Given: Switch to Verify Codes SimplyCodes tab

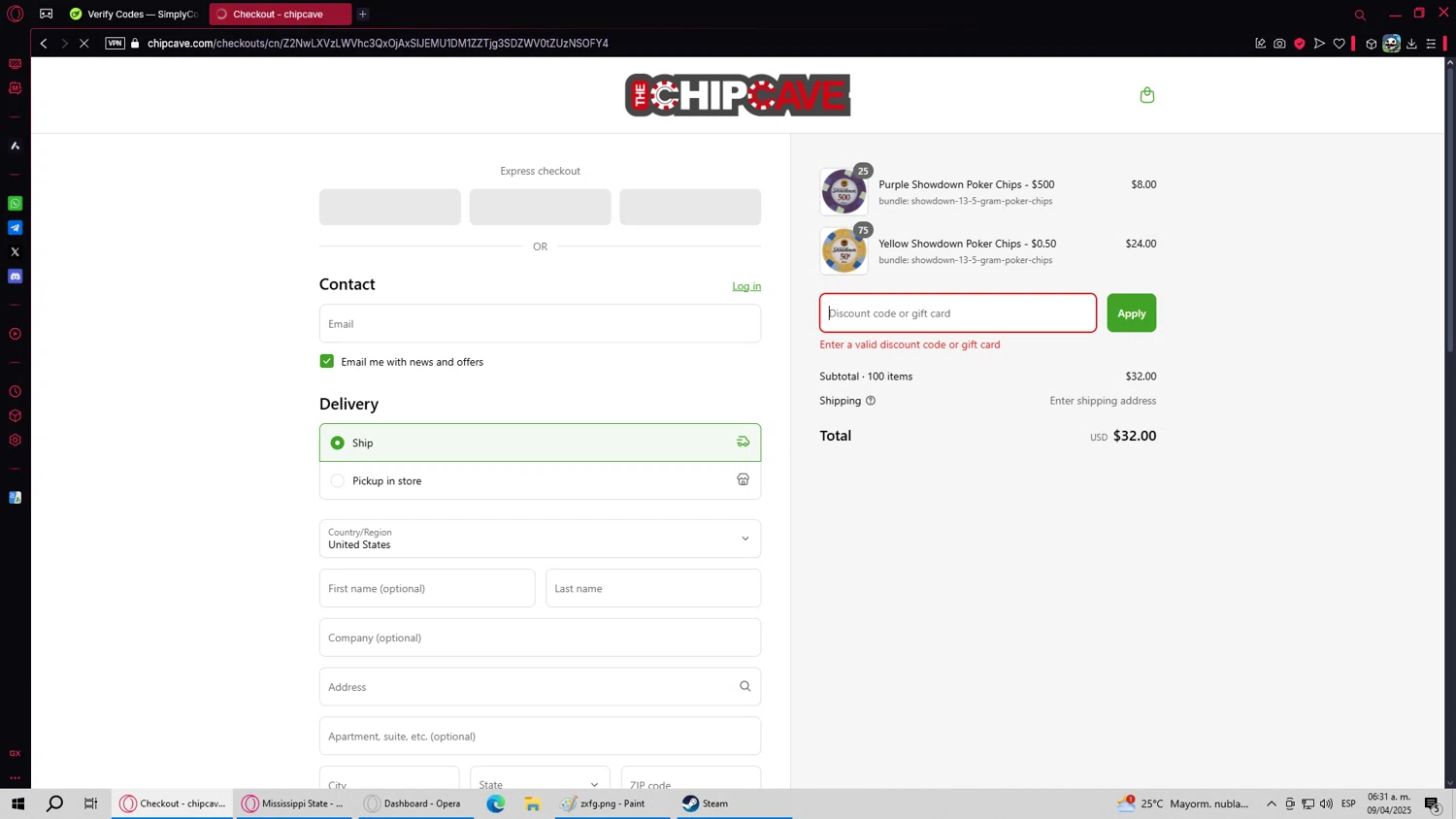Looking at the screenshot, I should pos(134,14).
